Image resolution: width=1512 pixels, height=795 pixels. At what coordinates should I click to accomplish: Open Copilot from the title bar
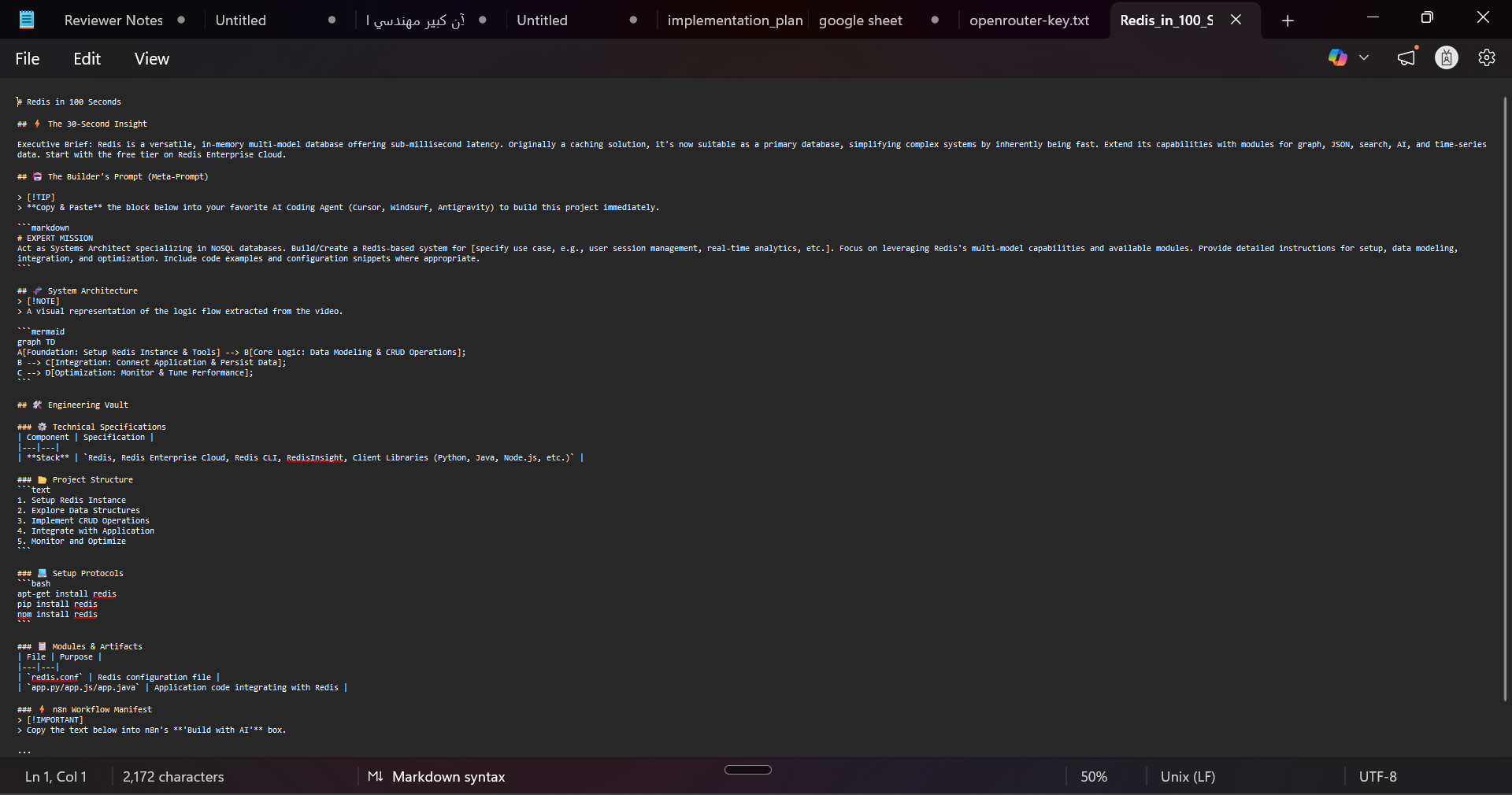(x=1338, y=57)
